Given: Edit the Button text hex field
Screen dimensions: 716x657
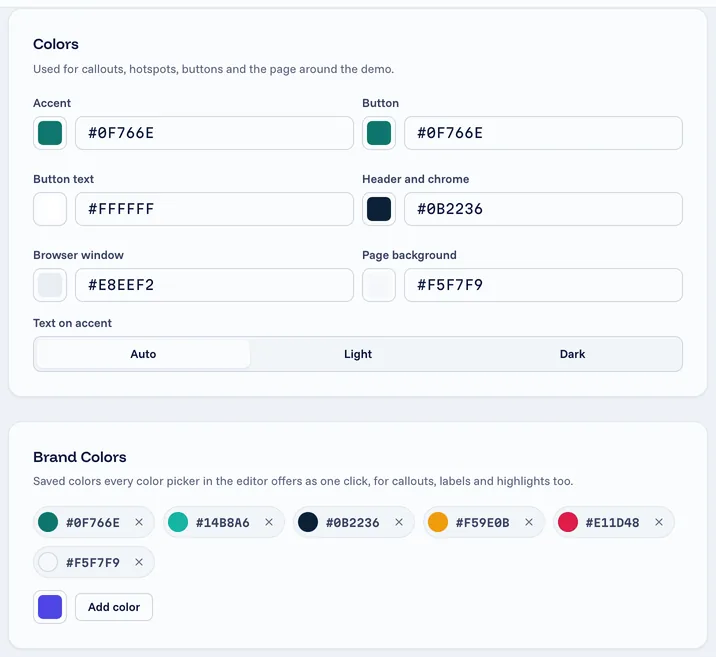Looking at the screenshot, I should tap(214, 209).
